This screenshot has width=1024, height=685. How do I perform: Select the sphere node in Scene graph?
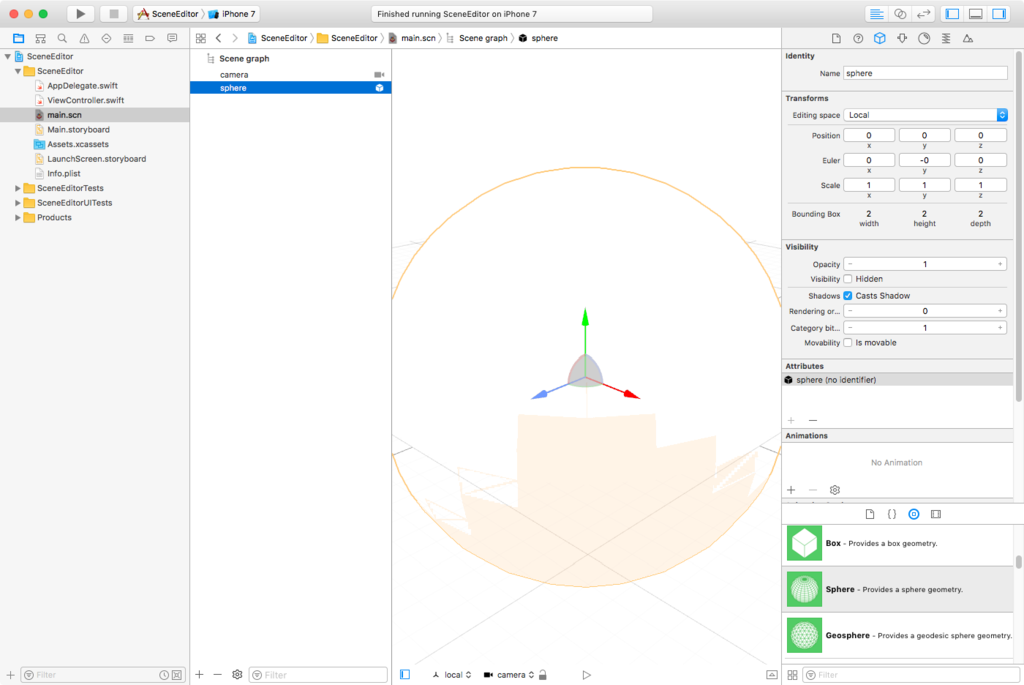coord(291,88)
